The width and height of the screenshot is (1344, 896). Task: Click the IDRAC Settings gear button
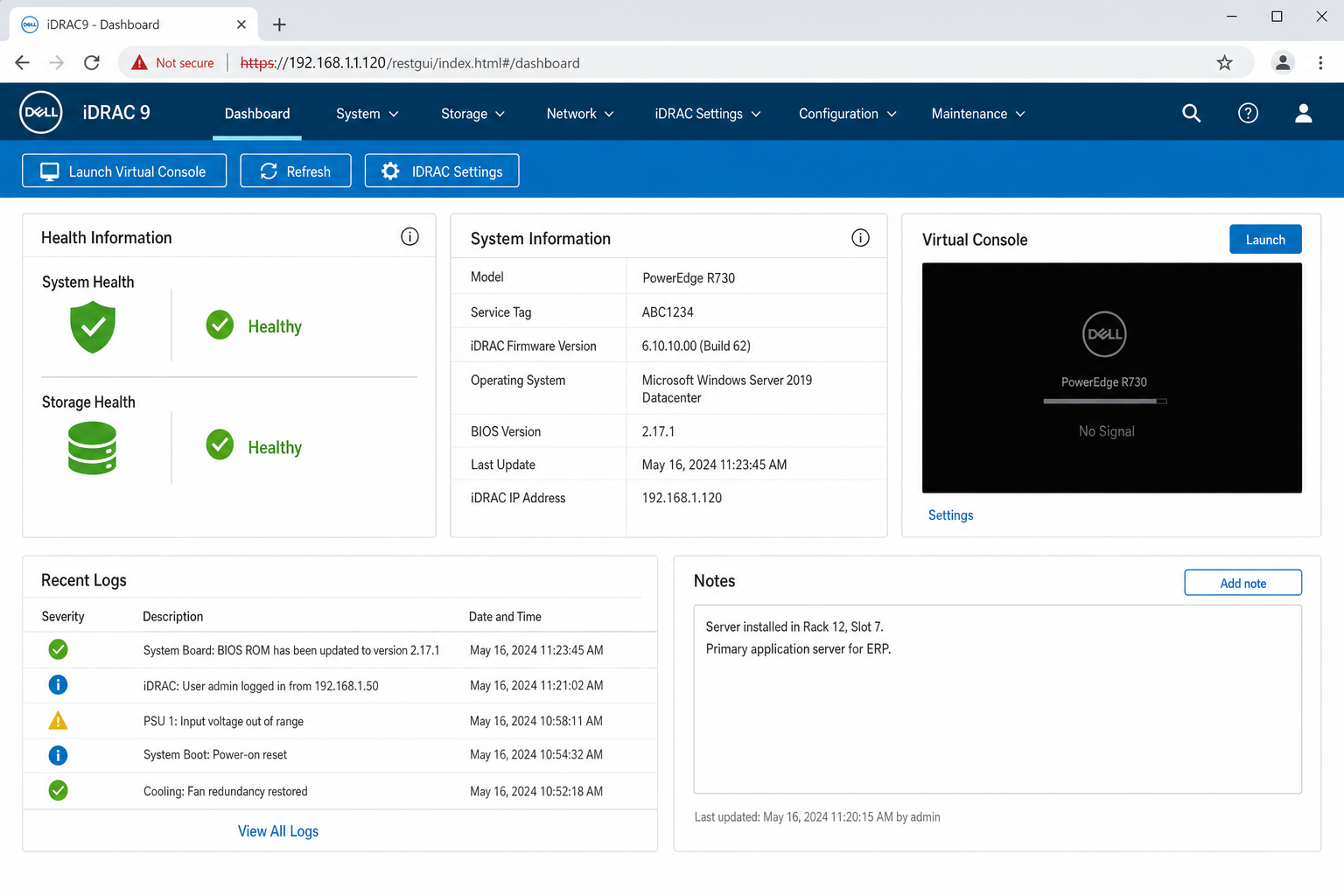click(x=442, y=171)
